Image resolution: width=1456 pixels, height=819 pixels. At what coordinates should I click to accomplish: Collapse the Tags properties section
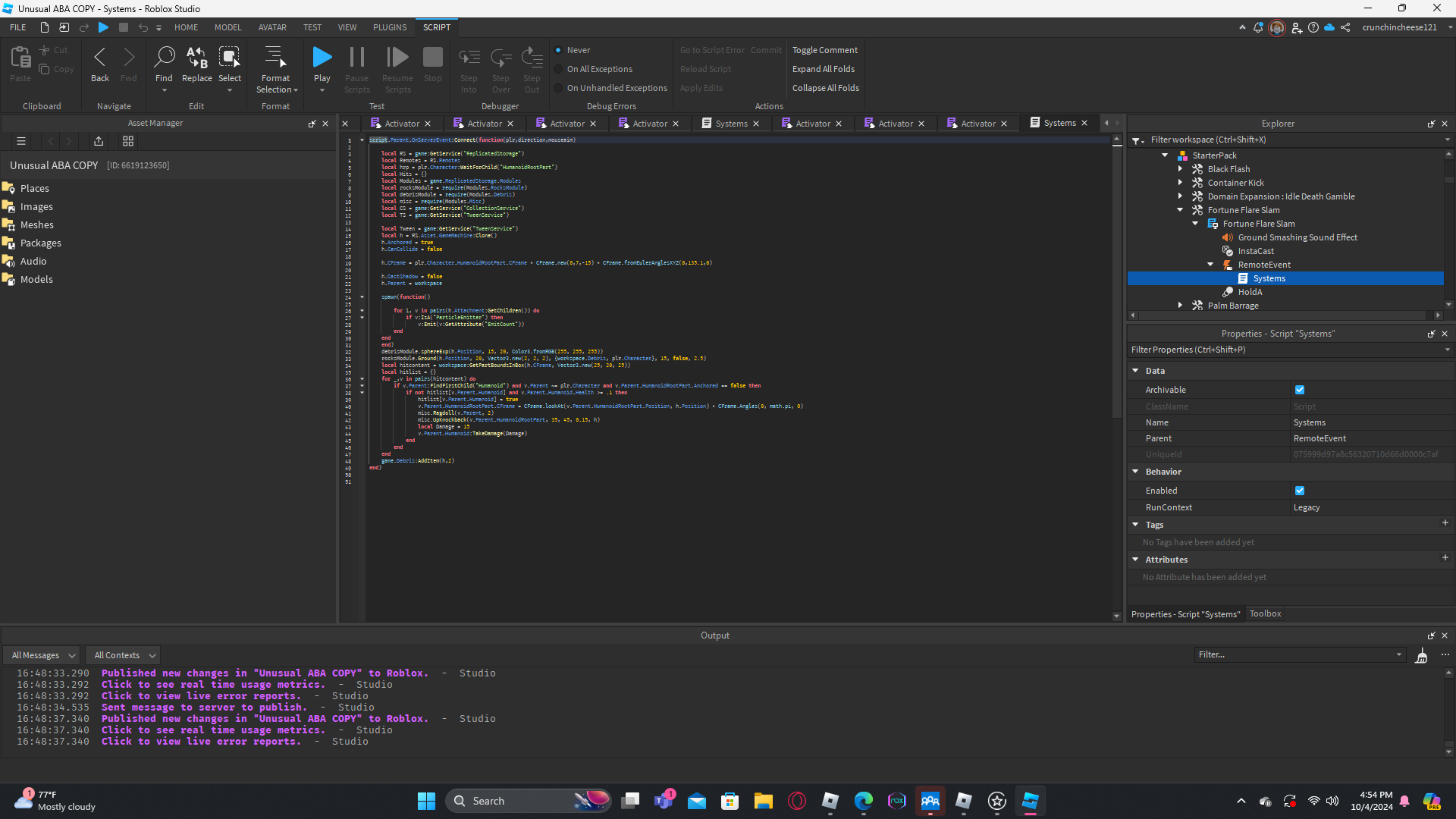[1135, 525]
